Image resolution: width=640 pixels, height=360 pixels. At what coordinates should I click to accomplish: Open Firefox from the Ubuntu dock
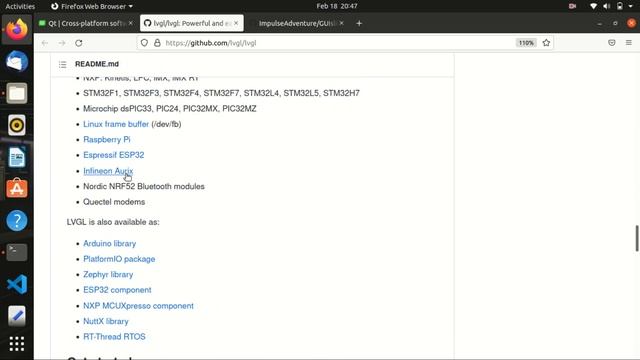tap(17, 30)
